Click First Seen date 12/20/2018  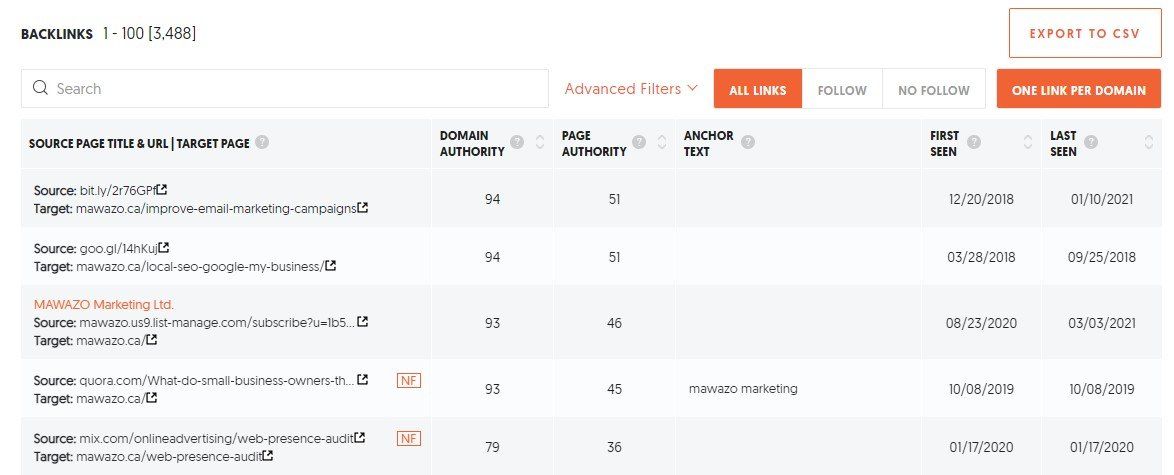[x=982, y=199]
